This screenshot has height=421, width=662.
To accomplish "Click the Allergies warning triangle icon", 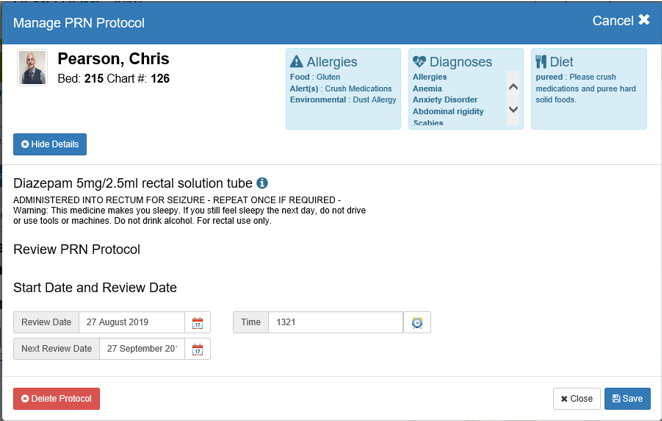I will [296, 62].
